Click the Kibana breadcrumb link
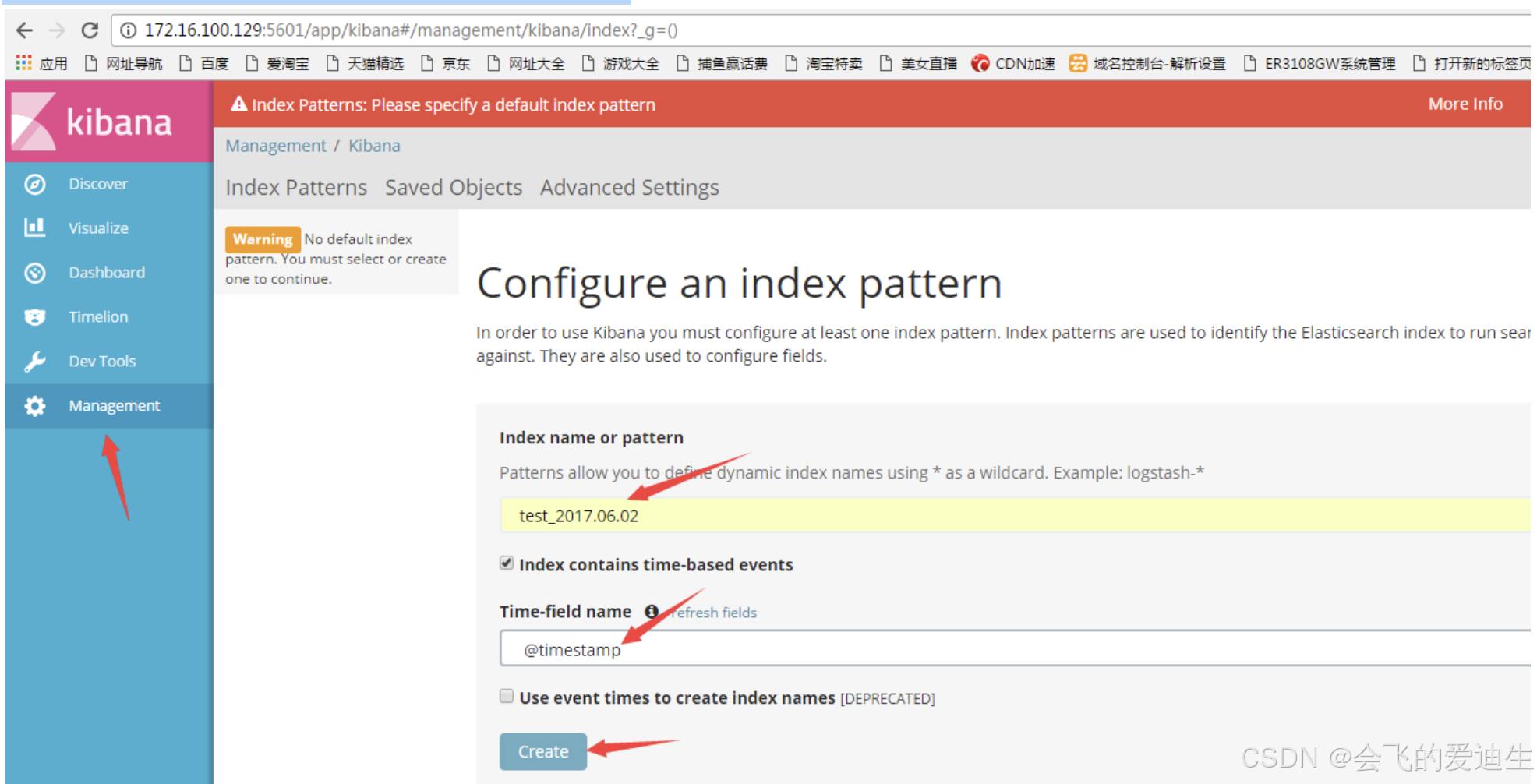Screen dimensions: 1537x784 [374, 146]
